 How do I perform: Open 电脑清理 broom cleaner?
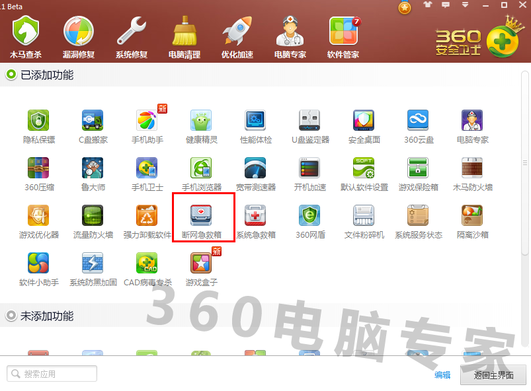tap(185, 37)
